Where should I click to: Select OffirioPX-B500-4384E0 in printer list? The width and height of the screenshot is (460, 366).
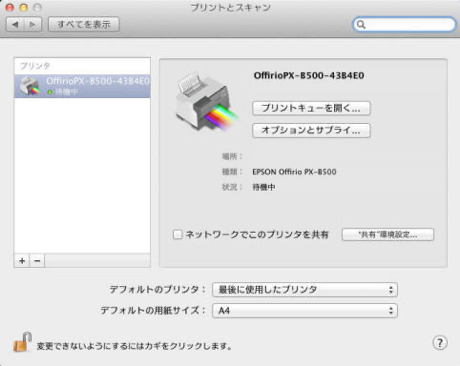tap(82, 86)
